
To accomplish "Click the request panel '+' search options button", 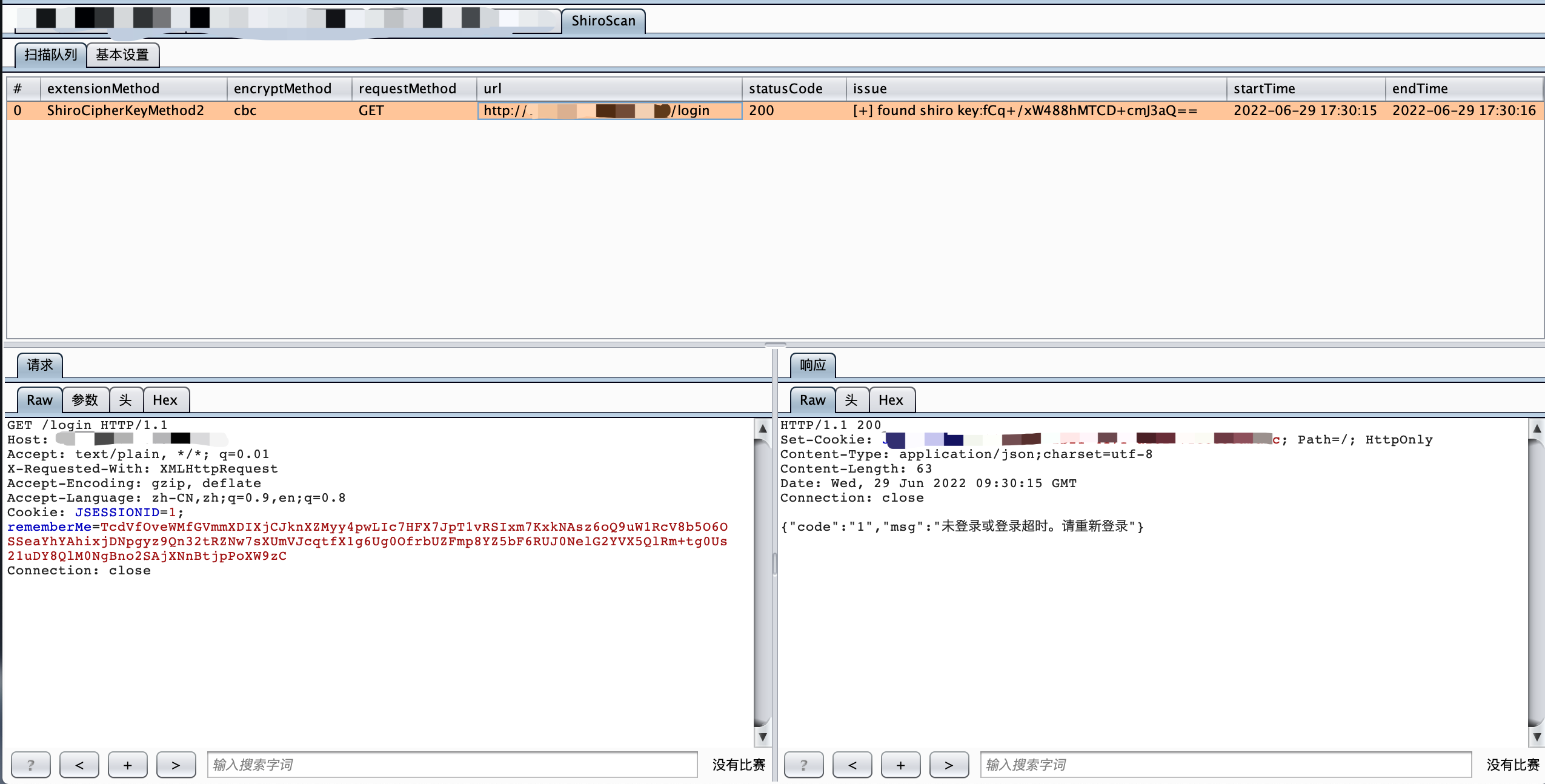I will click(x=127, y=765).
